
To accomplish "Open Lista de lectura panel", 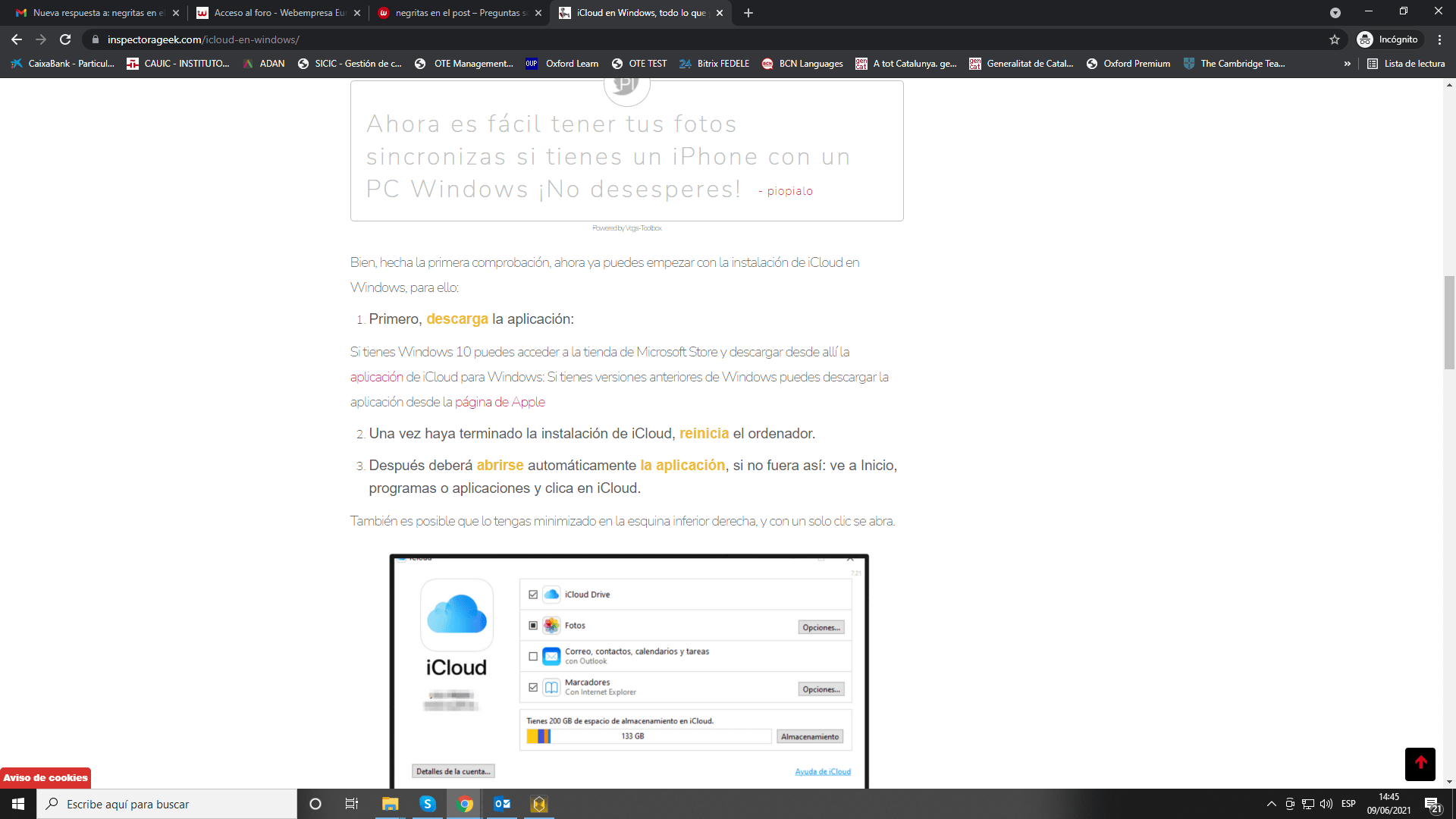I will point(1406,64).
